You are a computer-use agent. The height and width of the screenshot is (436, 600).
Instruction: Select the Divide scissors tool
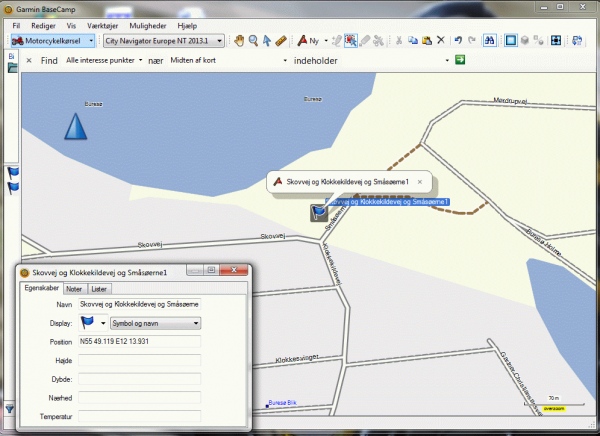click(x=378, y=41)
